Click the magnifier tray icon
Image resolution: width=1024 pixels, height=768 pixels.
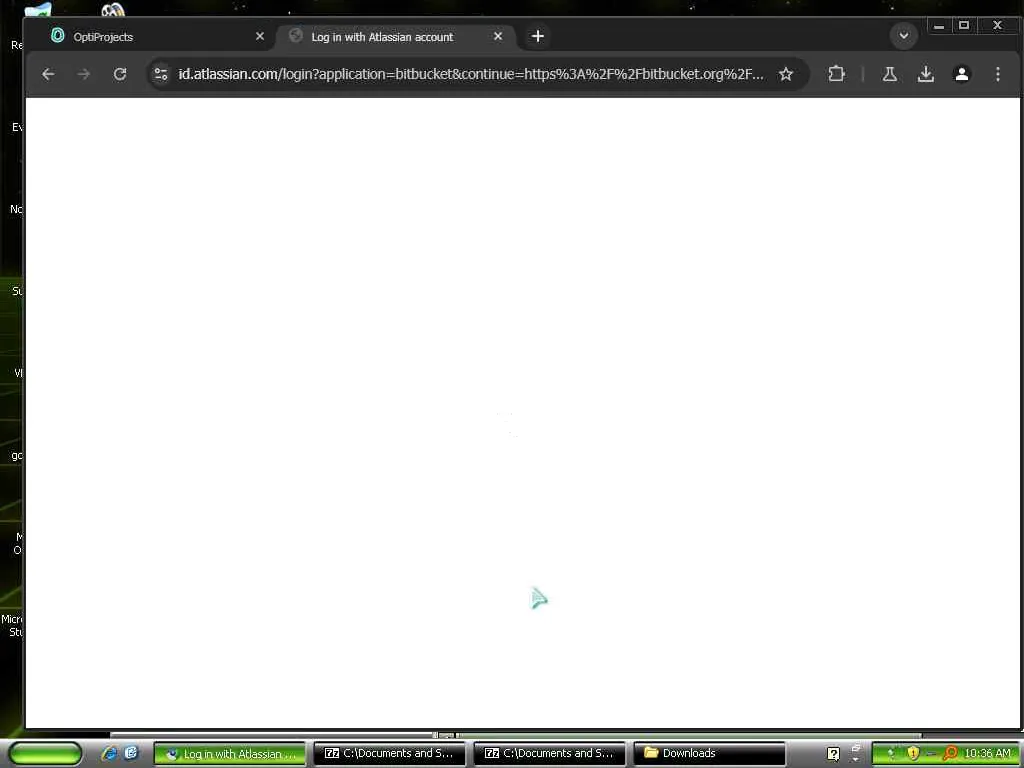pyautogui.click(x=950, y=754)
